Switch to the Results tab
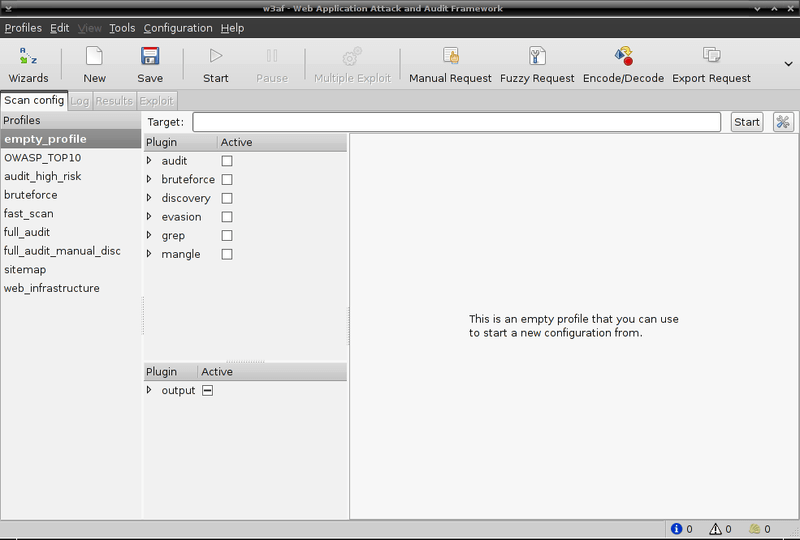 (114, 101)
